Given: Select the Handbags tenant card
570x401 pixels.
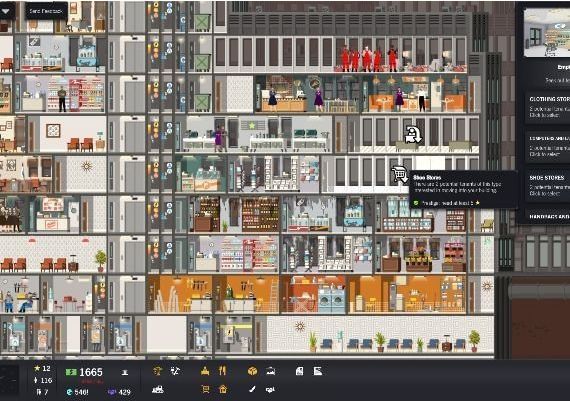Looking at the screenshot, I should 547,217.
